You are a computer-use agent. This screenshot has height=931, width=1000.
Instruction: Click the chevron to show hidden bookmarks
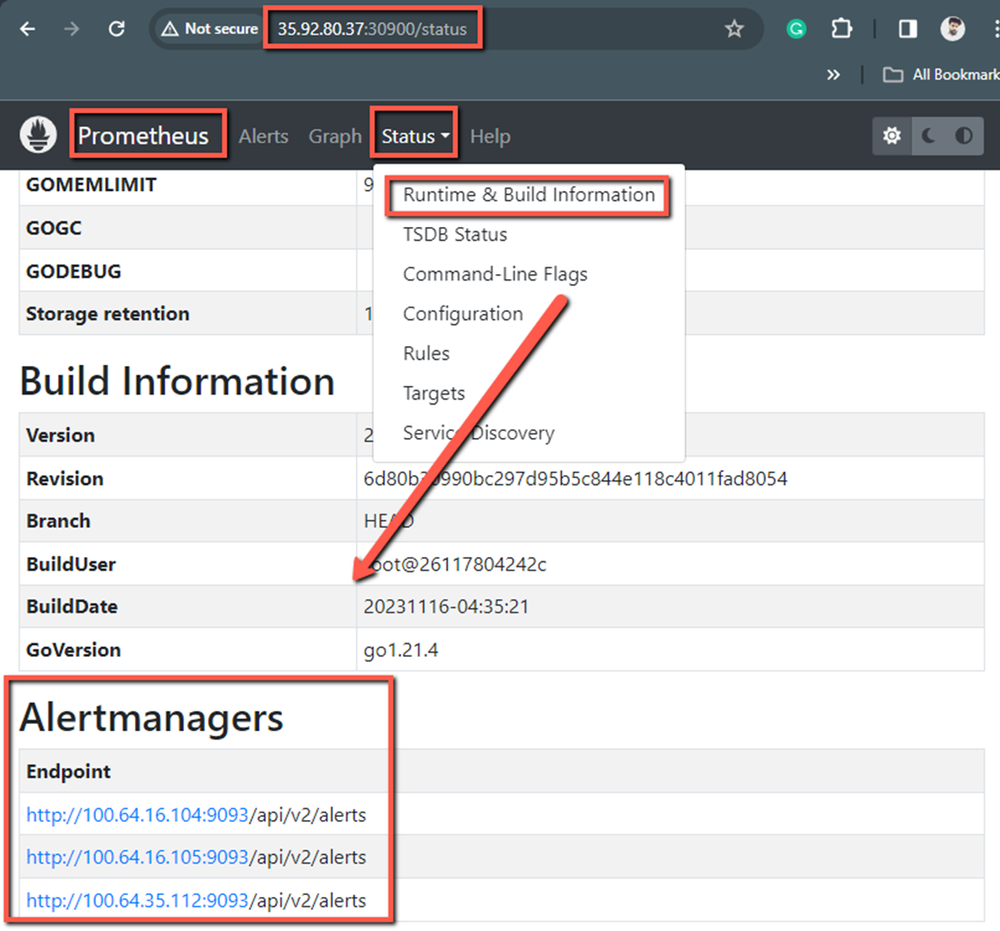pyautogui.click(x=833, y=74)
